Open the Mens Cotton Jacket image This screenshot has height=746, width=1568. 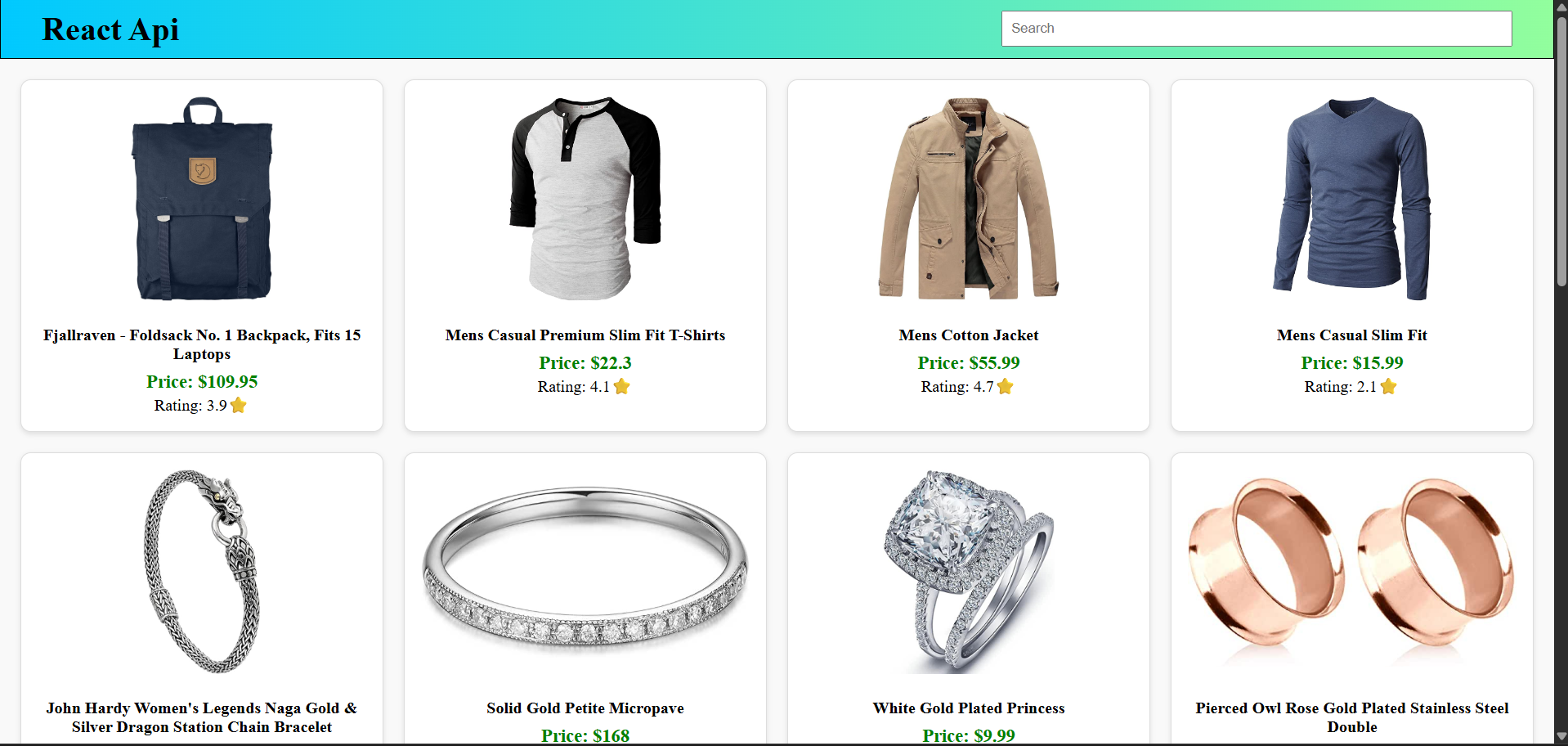click(969, 199)
